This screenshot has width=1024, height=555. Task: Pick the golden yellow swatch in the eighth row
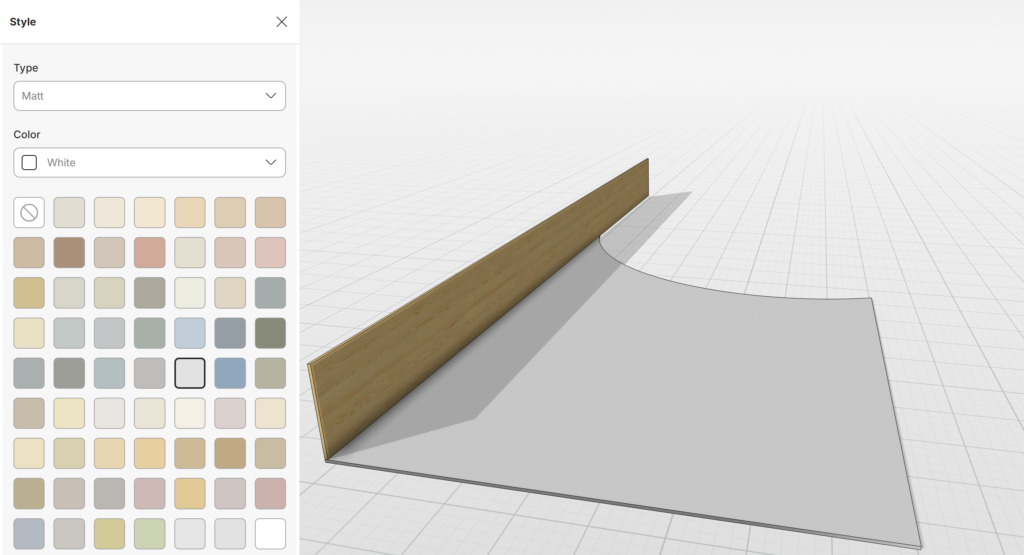190,494
